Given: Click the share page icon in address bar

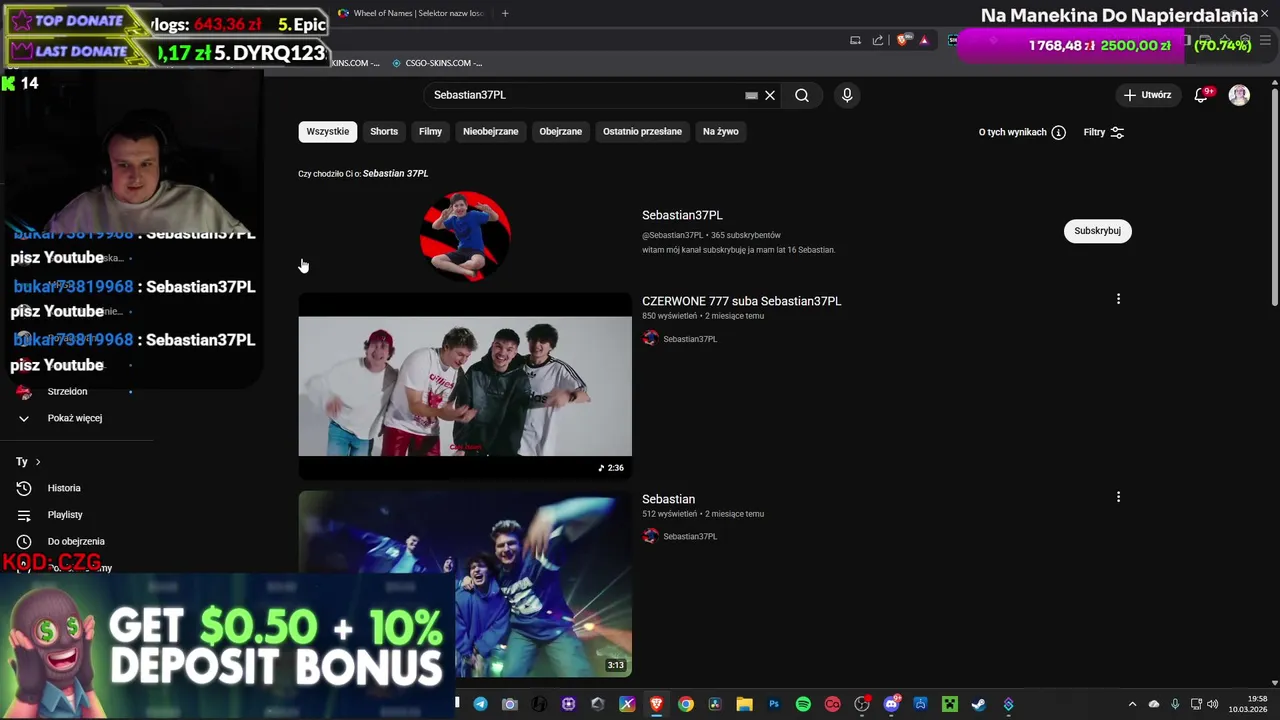Looking at the screenshot, I should pyautogui.click(x=878, y=40).
